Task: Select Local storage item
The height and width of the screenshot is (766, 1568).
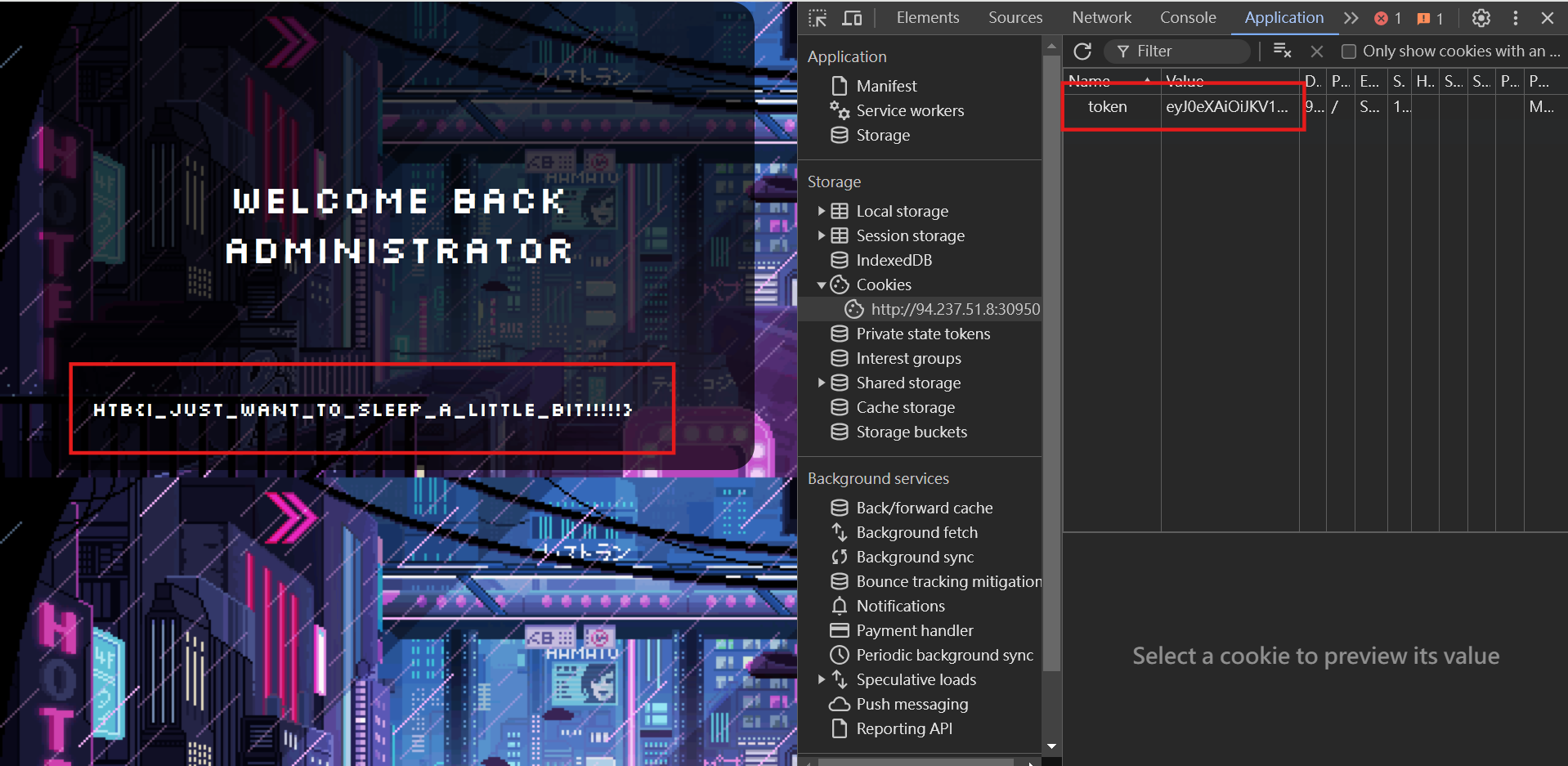Action: 902,211
